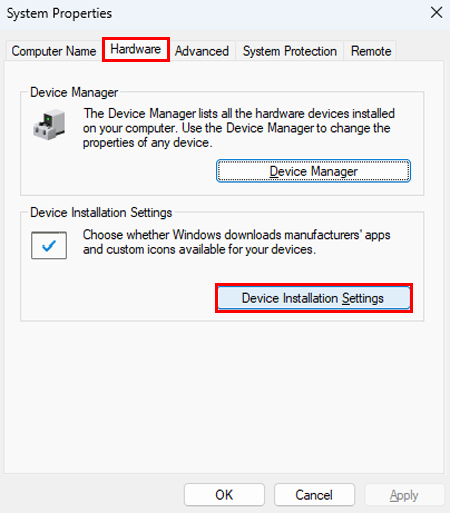Click the Device Manager hardware icon
450x513 pixels.
point(49,125)
